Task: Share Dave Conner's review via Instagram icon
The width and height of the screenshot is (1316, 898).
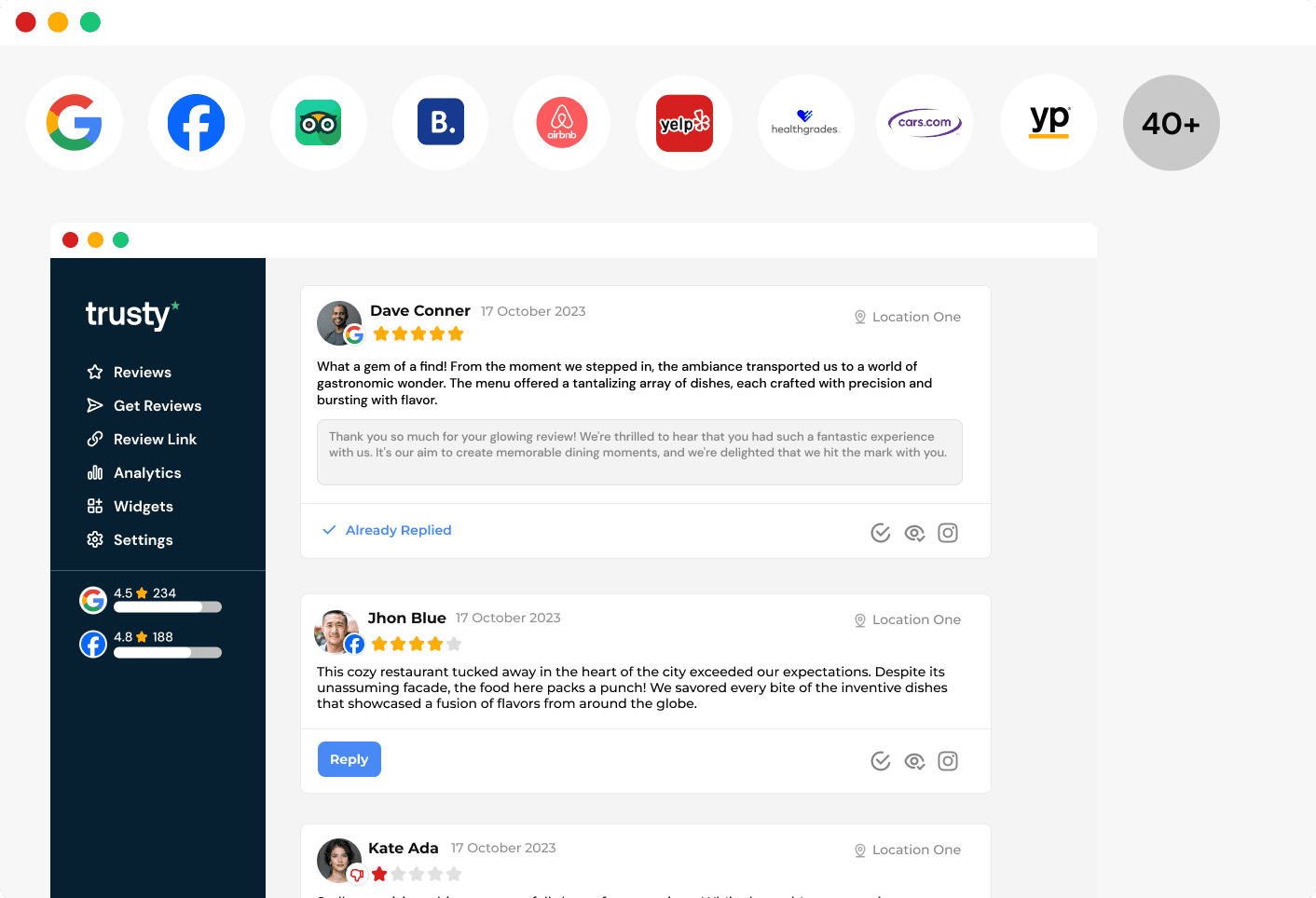Action: coord(948,533)
